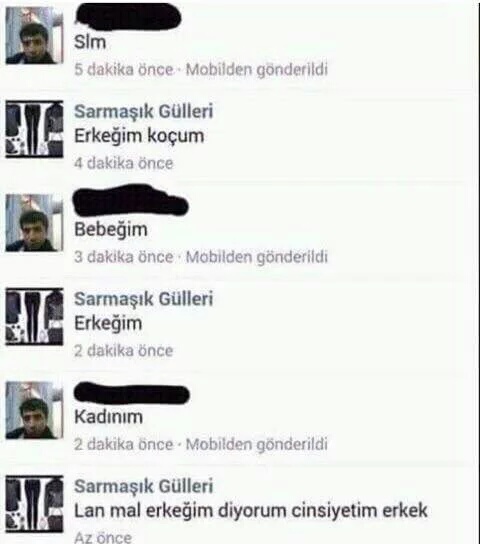
Task: Open profile picture beside 'Slm' comment
Action: coord(34,36)
